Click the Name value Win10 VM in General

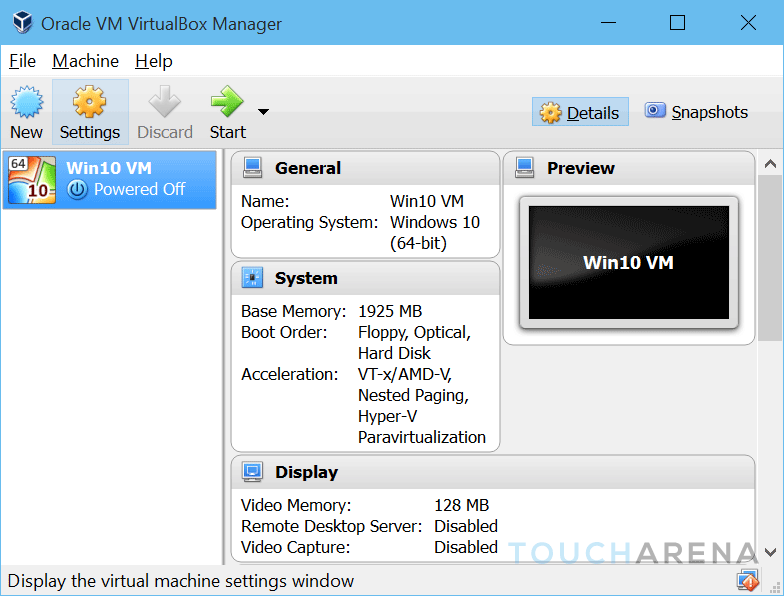[427, 201]
